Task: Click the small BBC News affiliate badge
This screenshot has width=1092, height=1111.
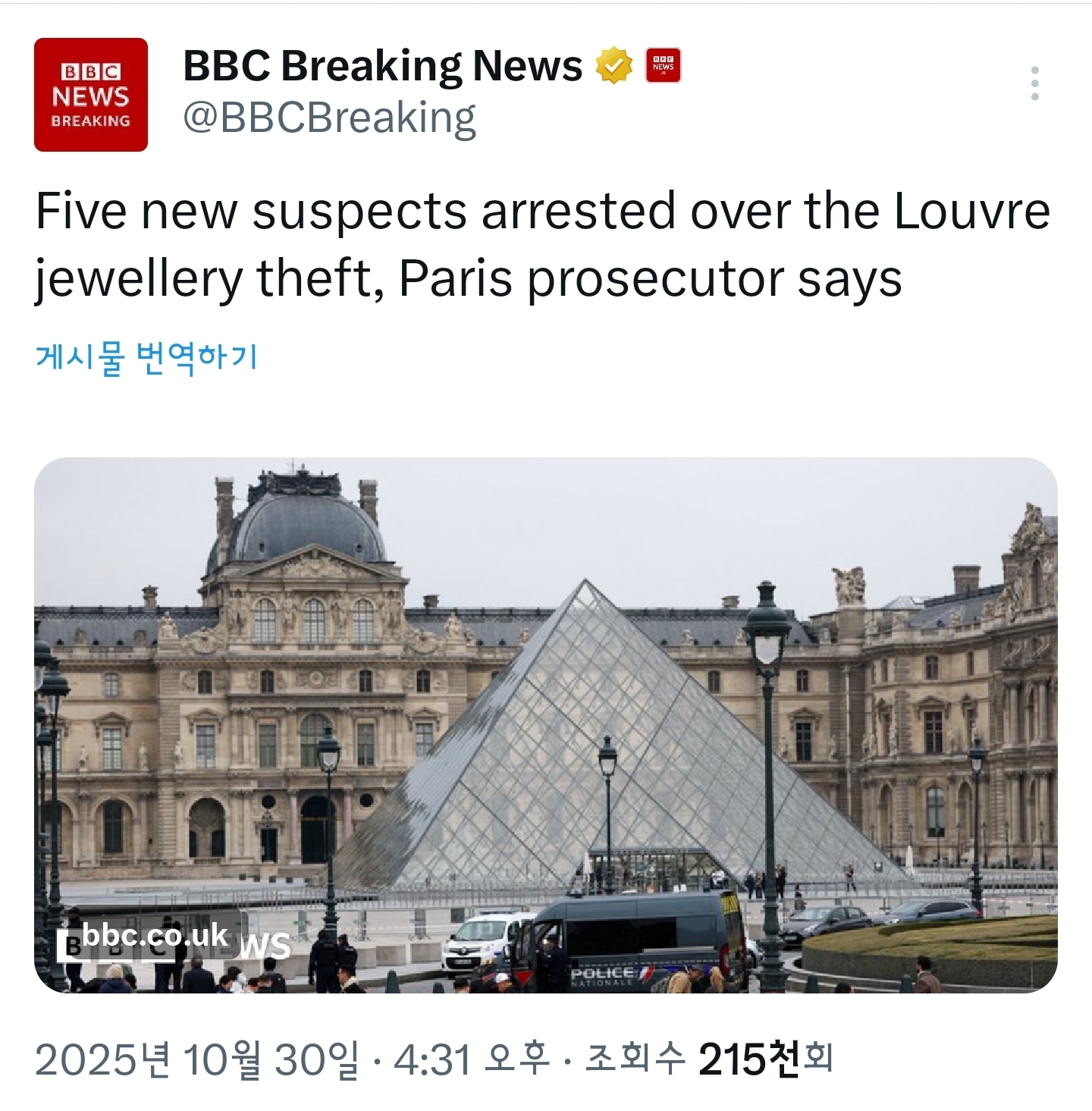Action: 663,65
